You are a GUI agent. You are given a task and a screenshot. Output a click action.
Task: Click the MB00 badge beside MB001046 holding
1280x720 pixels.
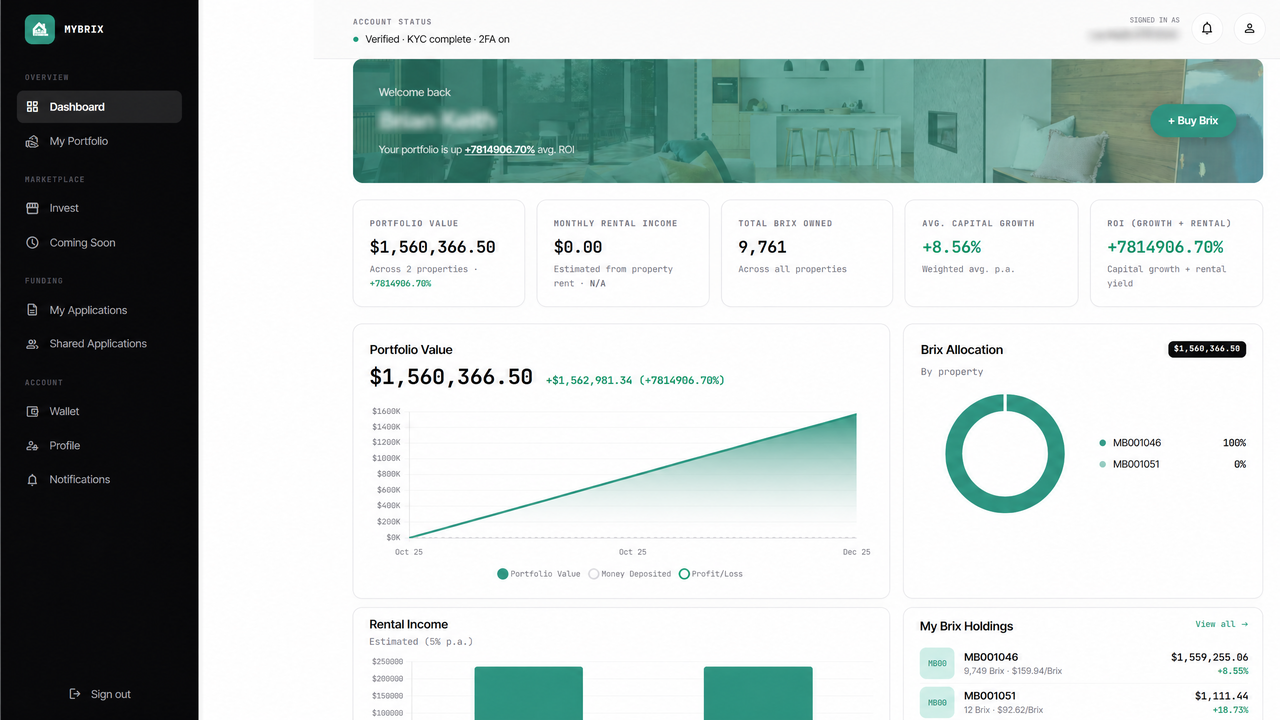pyautogui.click(x=937, y=663)
